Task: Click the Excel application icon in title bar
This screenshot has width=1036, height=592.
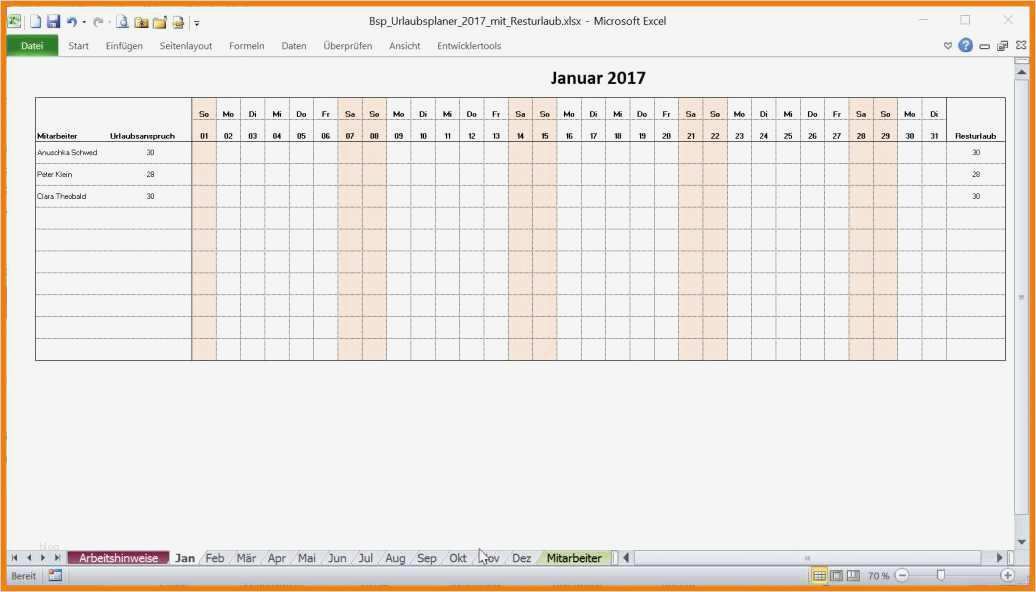Action: click(x=14, y=22)
